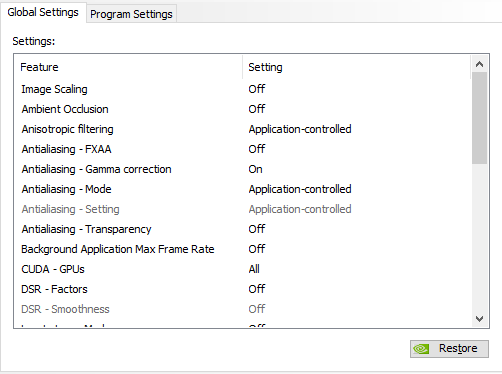Select the Ambient Occlusion row
The image size is (502, 374).
click(242, 109)
